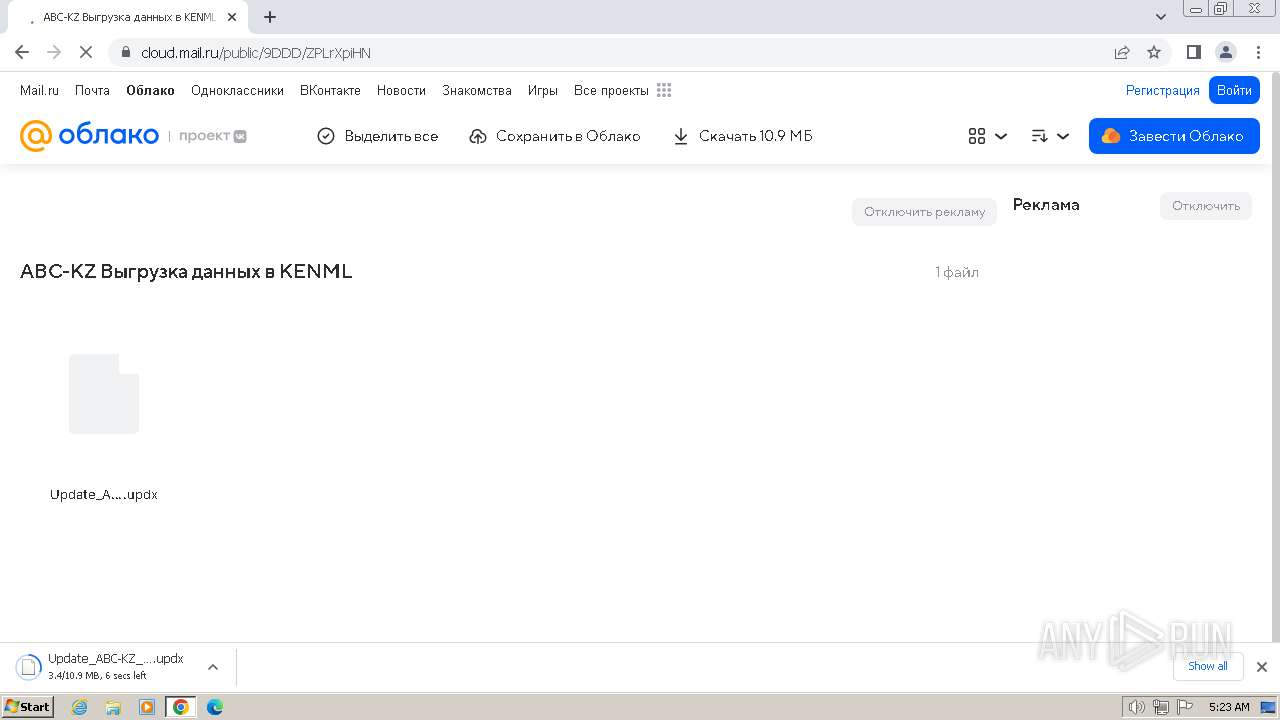Click the 5:23 AM system clock
The height and width of the screenshot is (720, 1280).
[1229, 707]
